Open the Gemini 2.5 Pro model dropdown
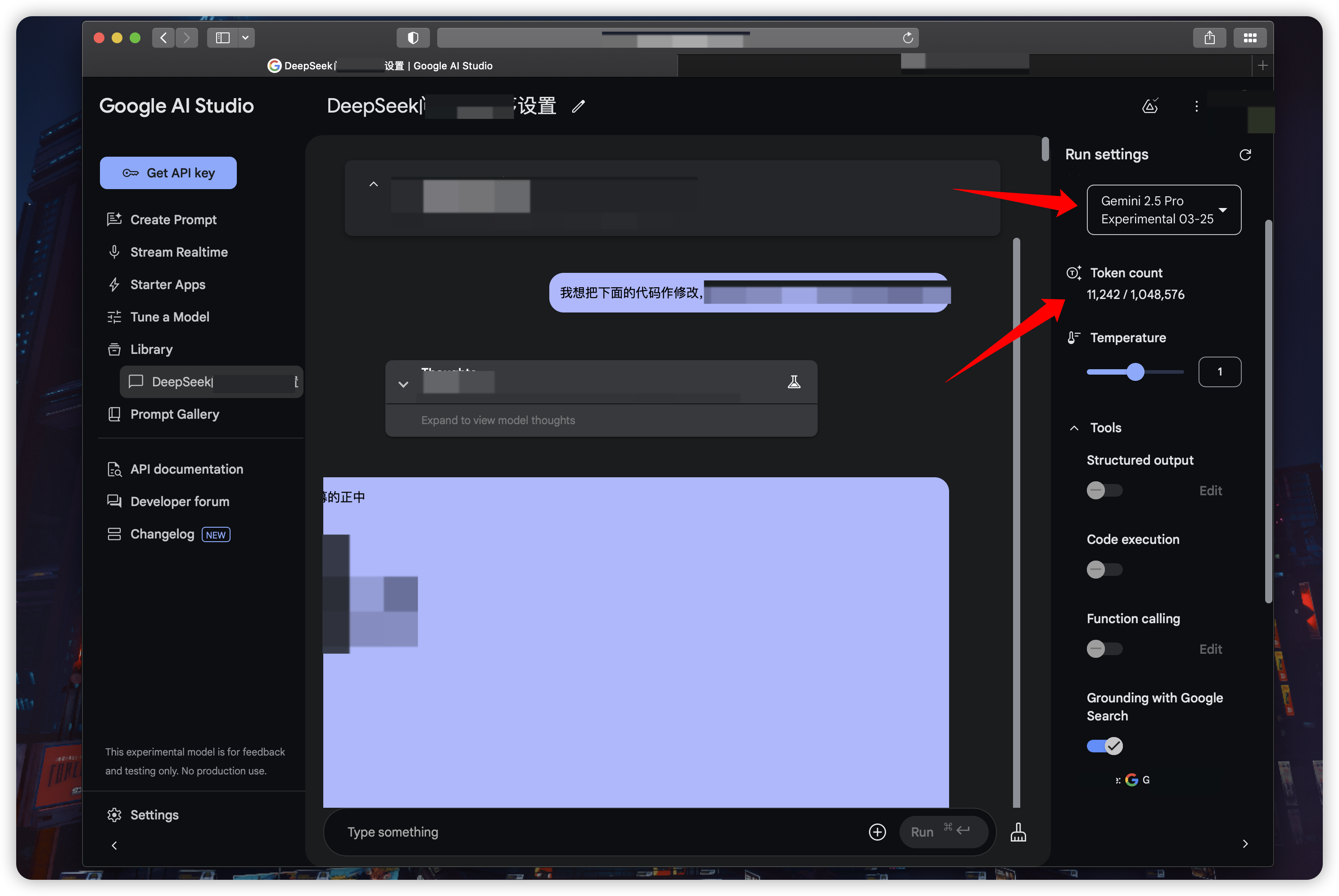The image size is (1339, 896). (1163, 210)
